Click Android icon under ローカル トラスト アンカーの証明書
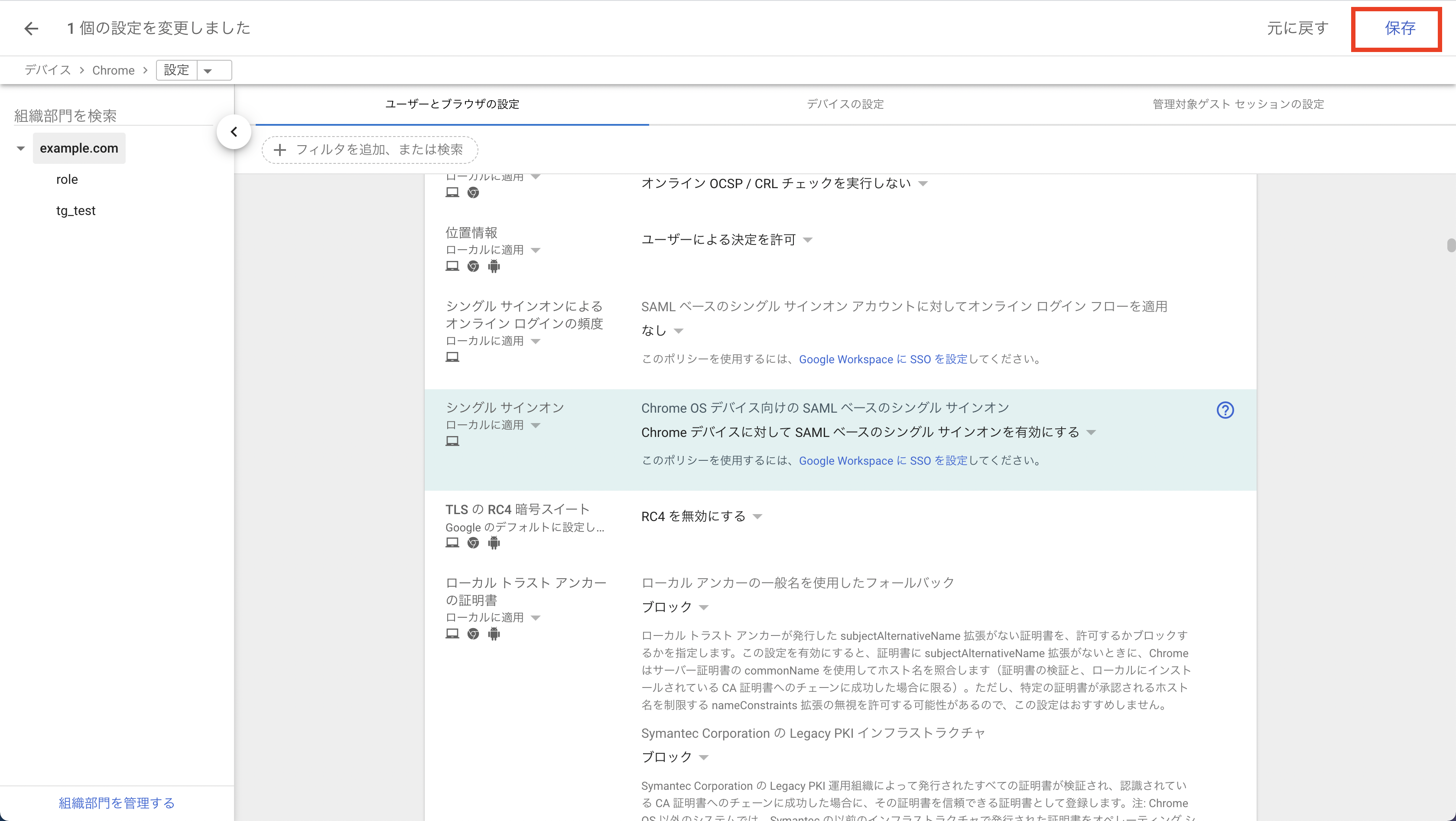Screen dimensions: 1456x821 494,634
